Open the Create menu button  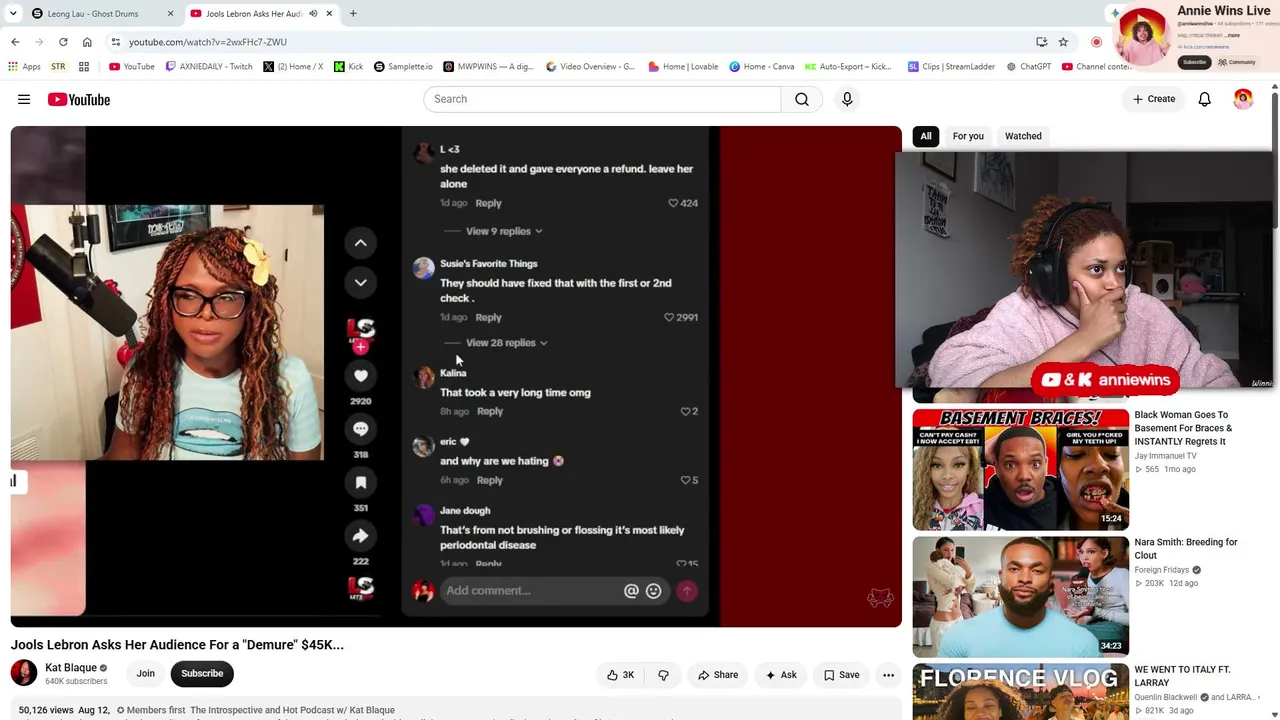(1154, 99)
